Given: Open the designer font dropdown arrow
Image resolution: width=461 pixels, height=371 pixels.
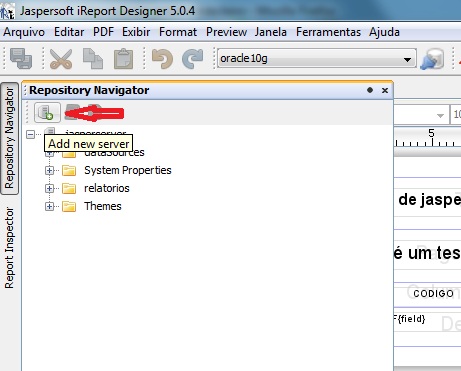Looking at the screenshot, I should (440, 115).
